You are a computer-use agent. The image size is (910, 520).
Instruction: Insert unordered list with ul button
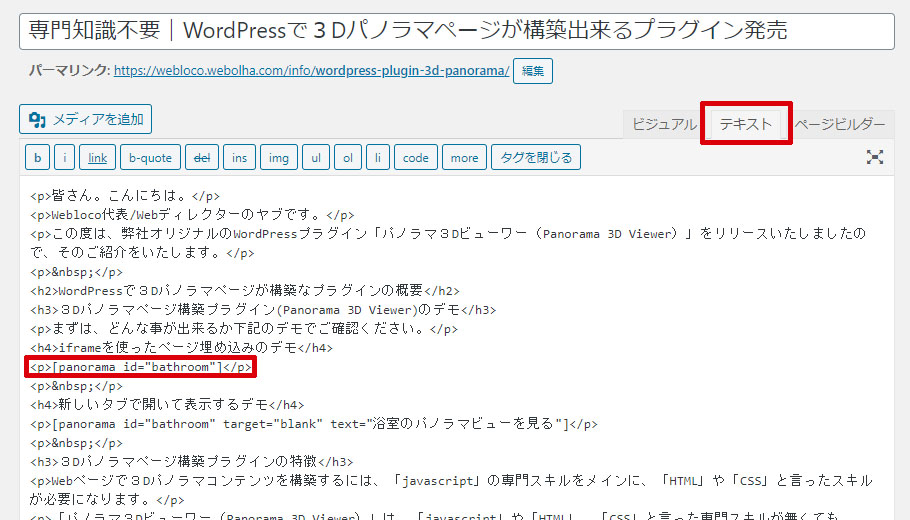tap(316, 157)
